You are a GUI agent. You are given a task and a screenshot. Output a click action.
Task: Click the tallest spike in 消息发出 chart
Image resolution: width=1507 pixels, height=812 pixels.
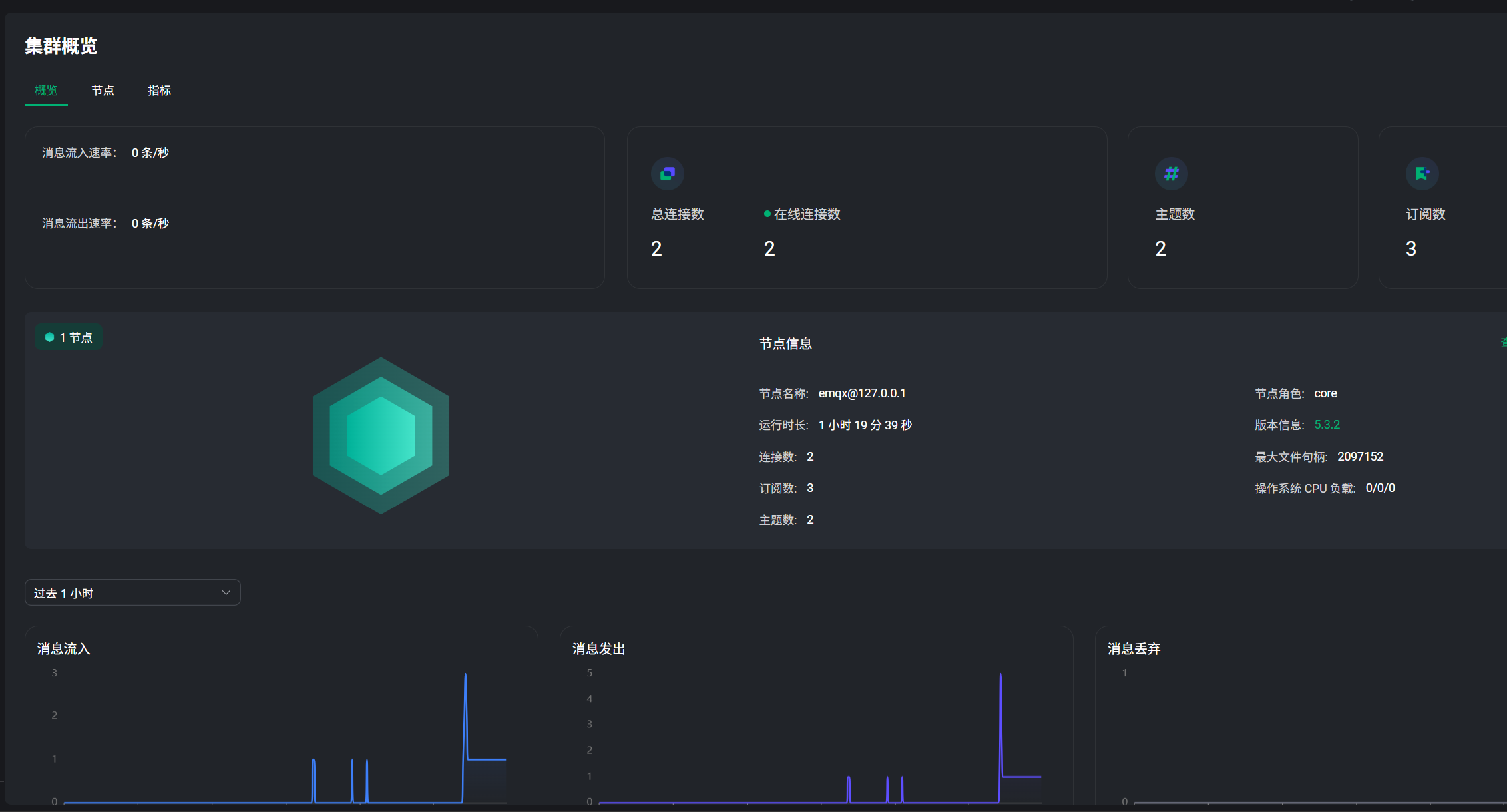(x=1000, y=678)
